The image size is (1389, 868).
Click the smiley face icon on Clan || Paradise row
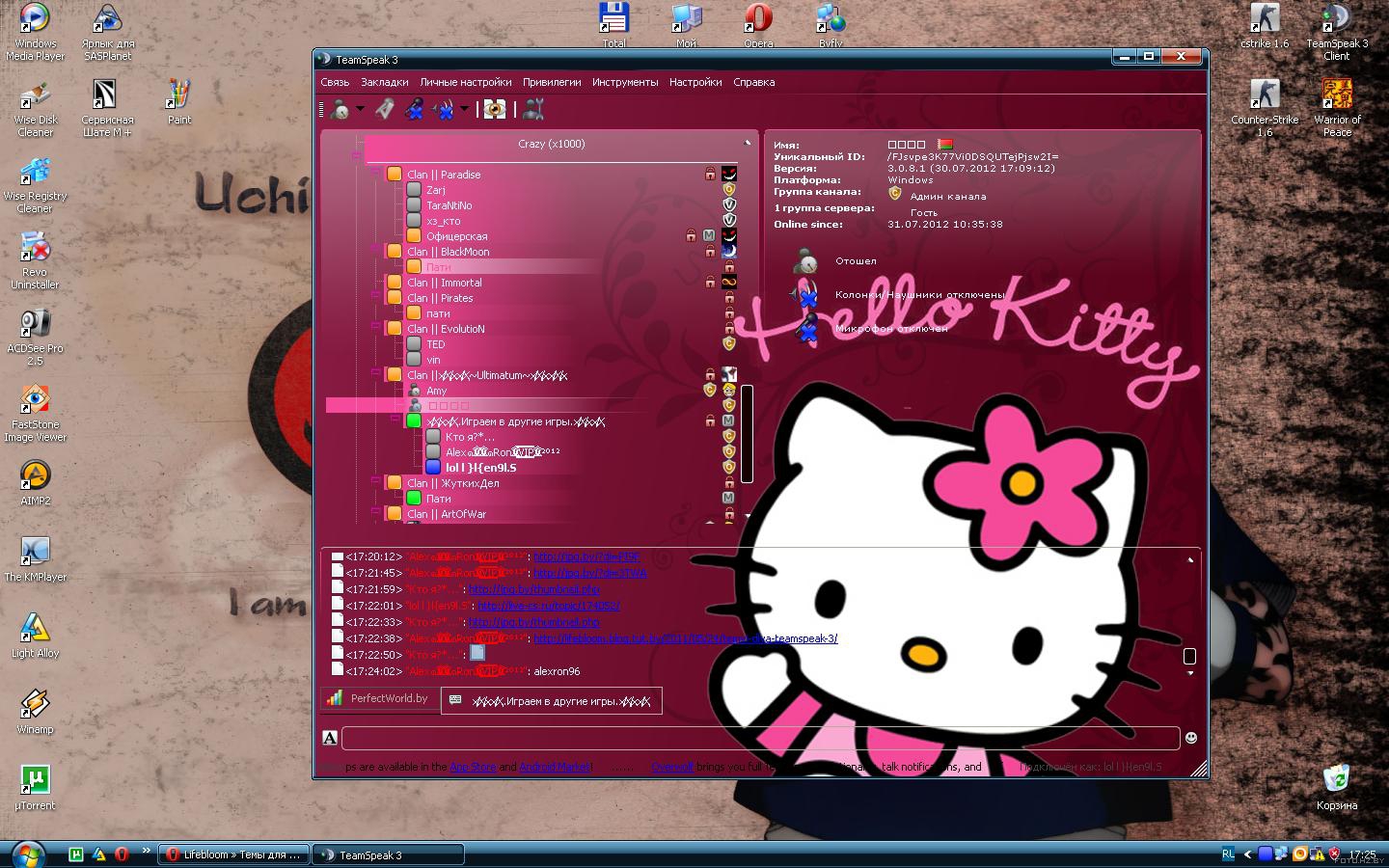click(x=729, y=175)
